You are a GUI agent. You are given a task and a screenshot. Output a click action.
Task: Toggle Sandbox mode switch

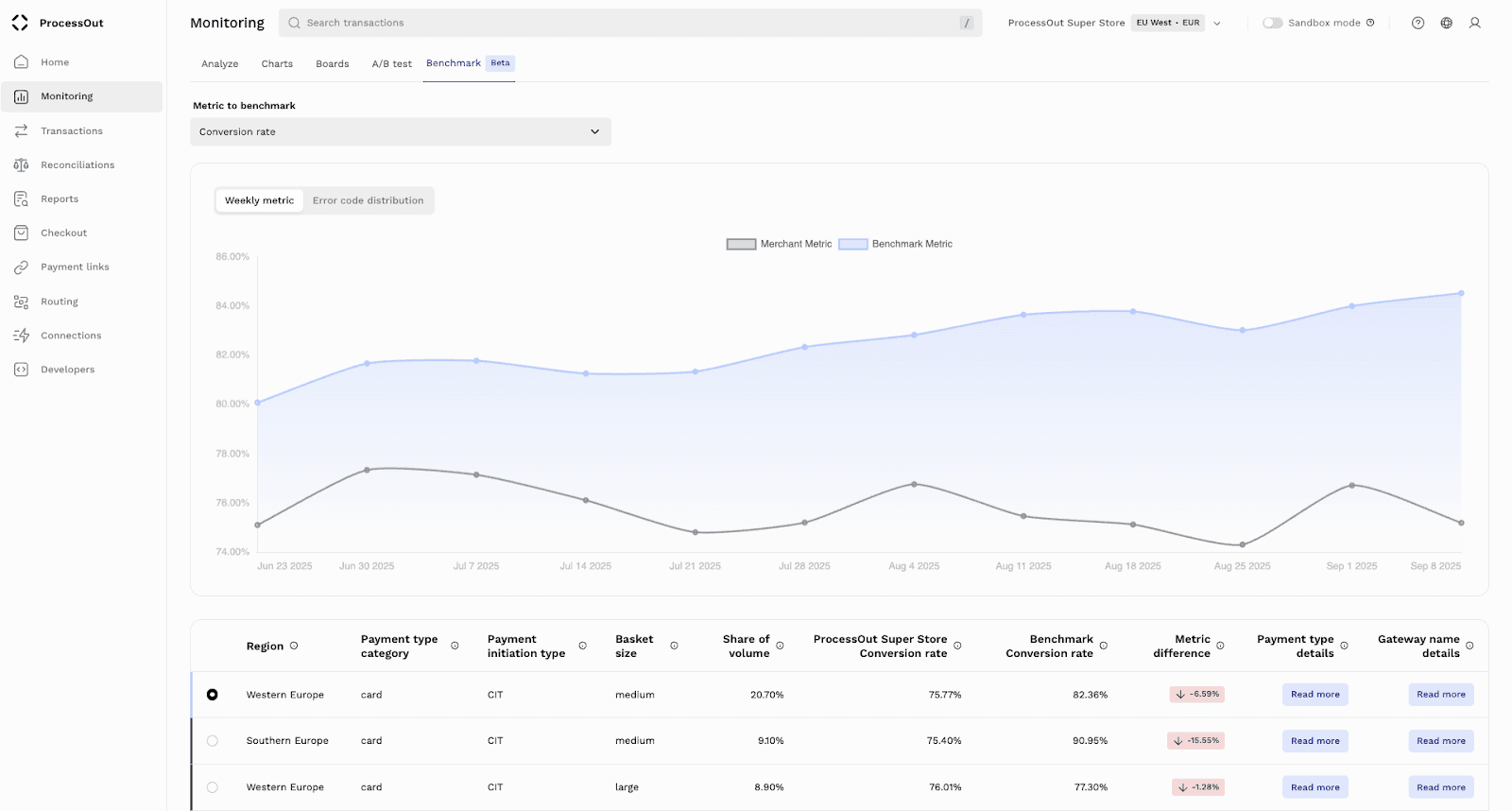(x=1272, y=23)
